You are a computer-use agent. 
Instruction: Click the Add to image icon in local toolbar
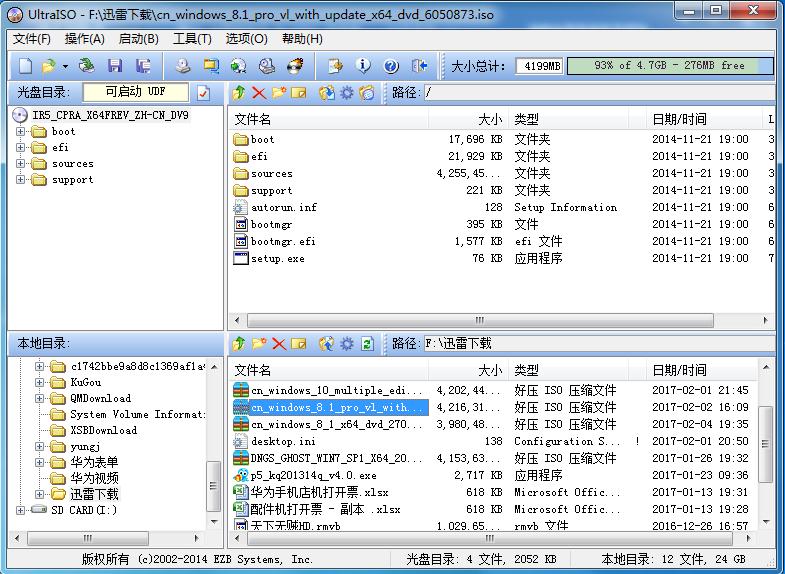pyautogui.click(x=327, y=343)
